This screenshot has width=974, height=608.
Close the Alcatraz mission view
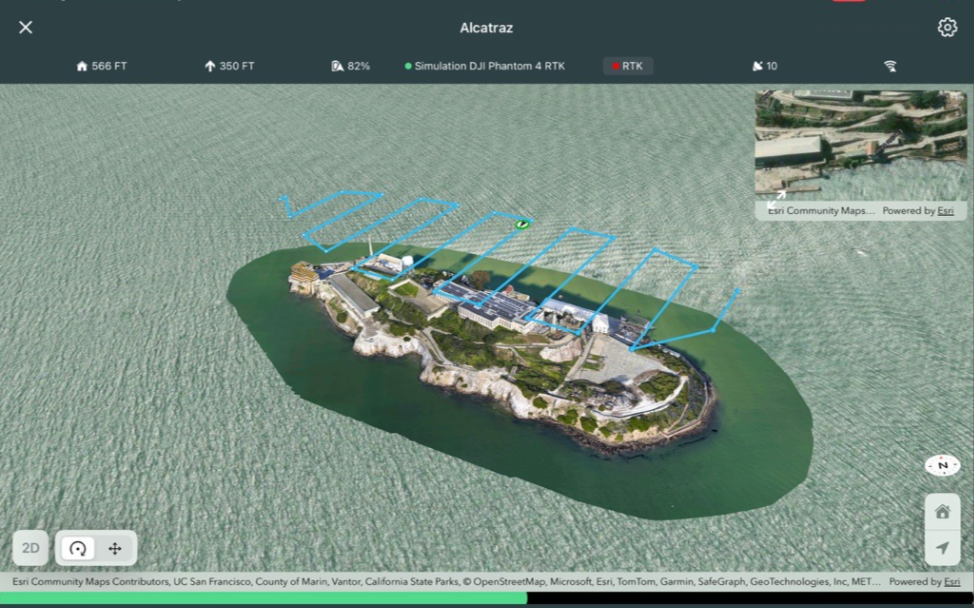(x=25, y=27)
